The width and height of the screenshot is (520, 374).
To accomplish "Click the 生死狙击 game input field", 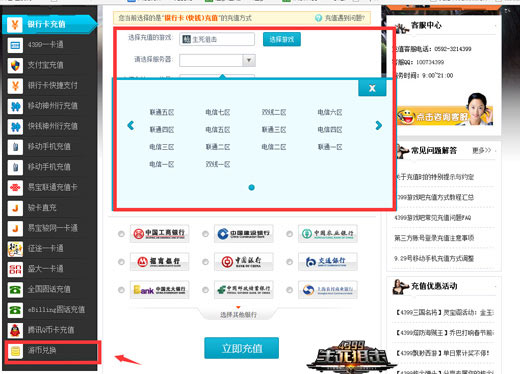I will [x=217, y=39].
